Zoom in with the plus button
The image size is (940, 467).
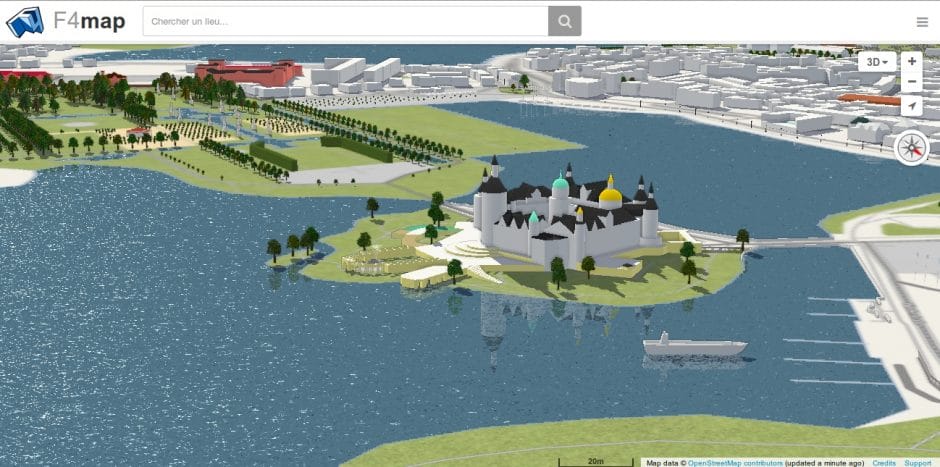pyautogui.click(x=911, y=61)
